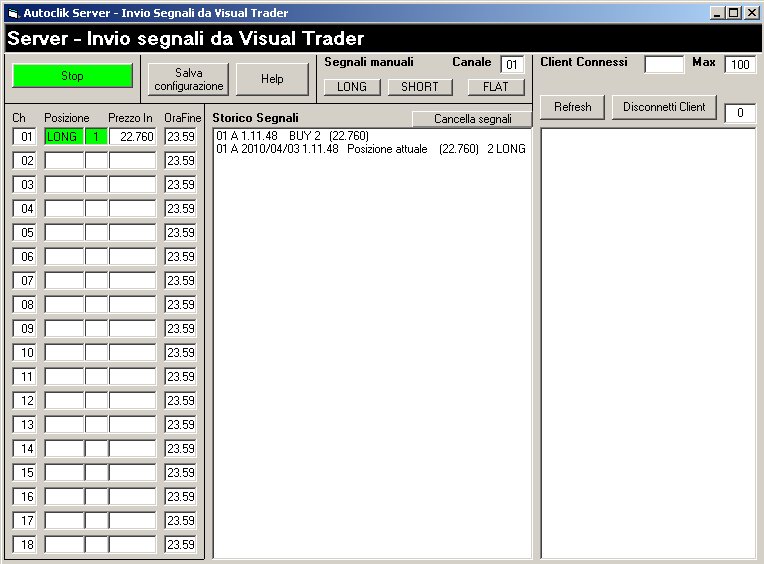Click the Autoclik app icon in title bar
This screenshot has height=564, width=764.
[x=13, y=13]
